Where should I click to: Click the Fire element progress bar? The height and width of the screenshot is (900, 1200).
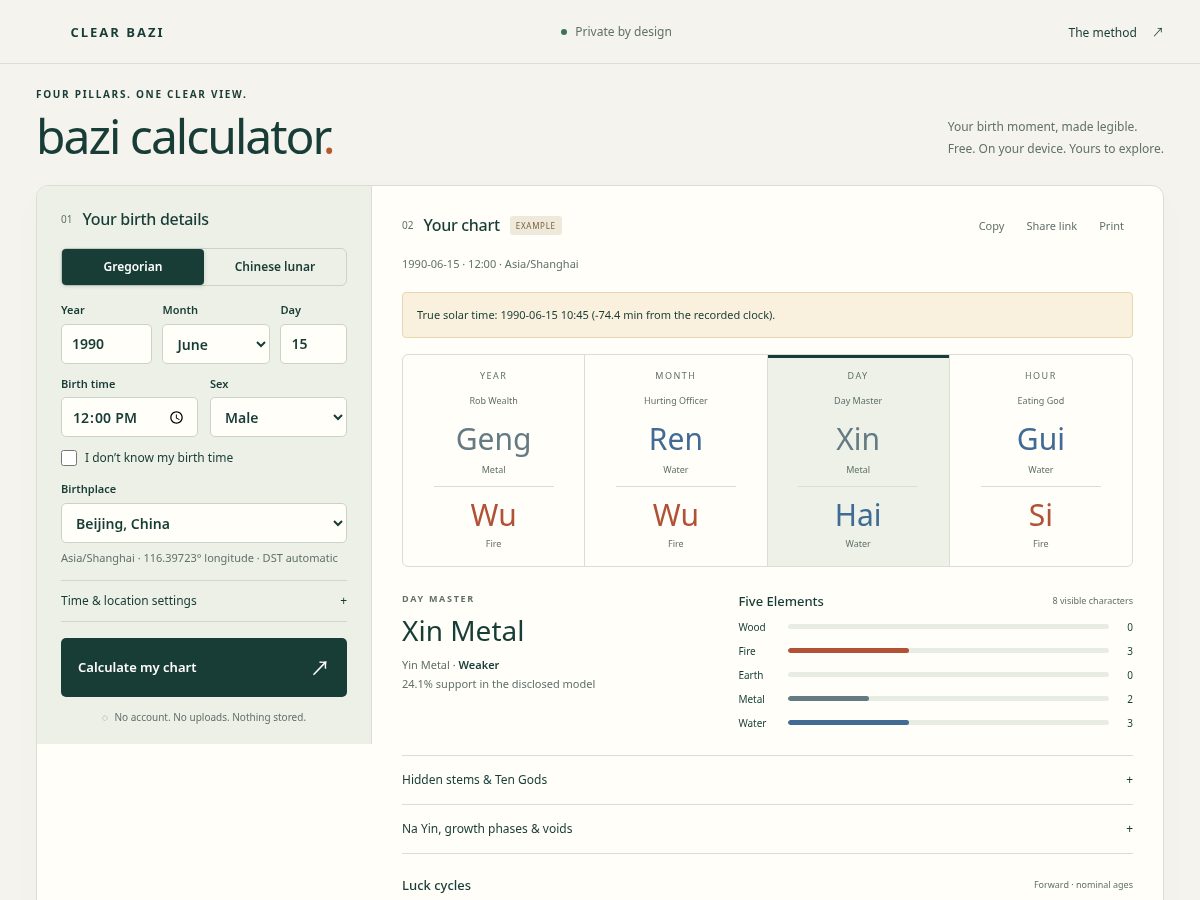[948, 651]
